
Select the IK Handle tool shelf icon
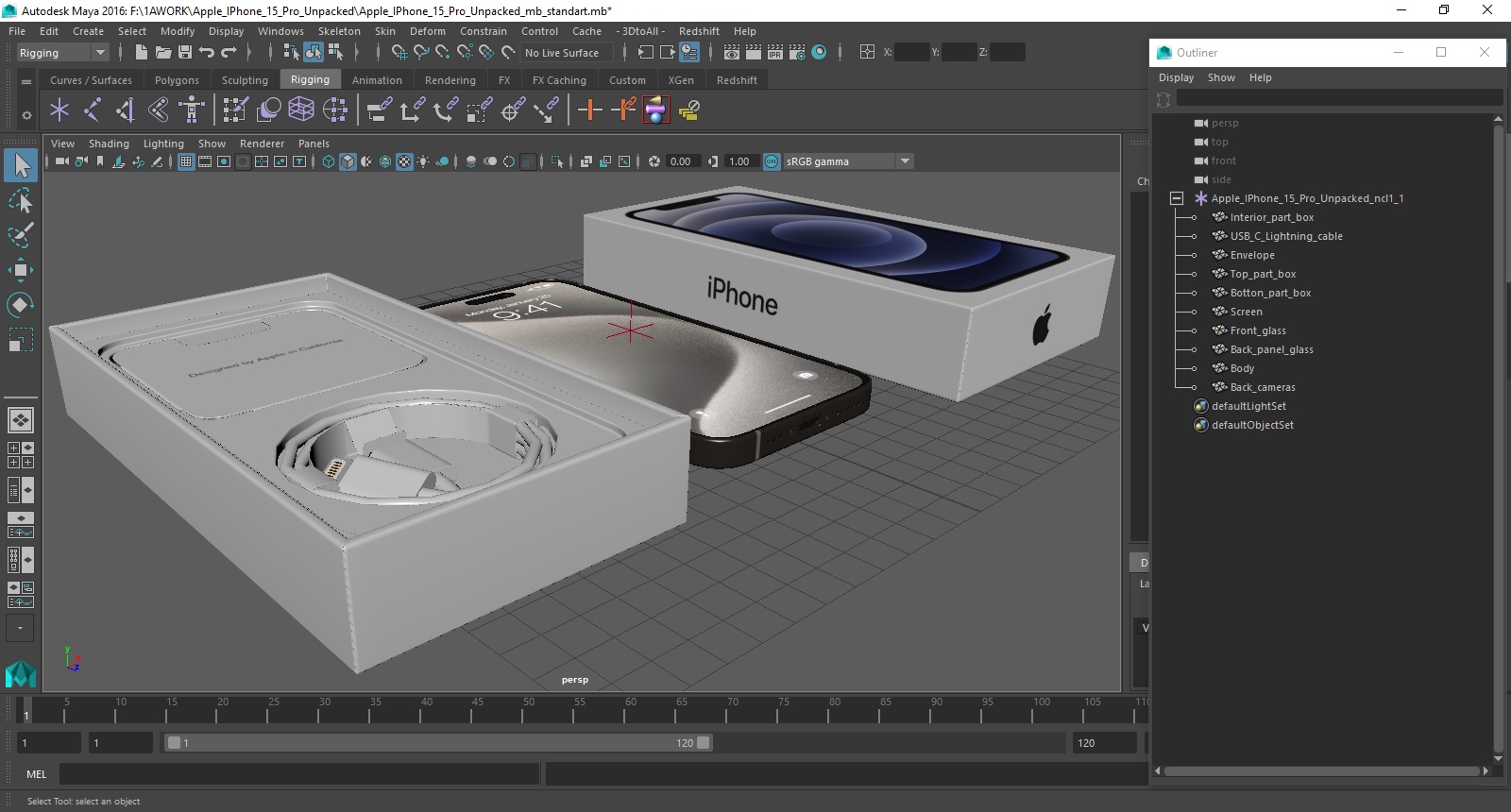tap(126, 110)
